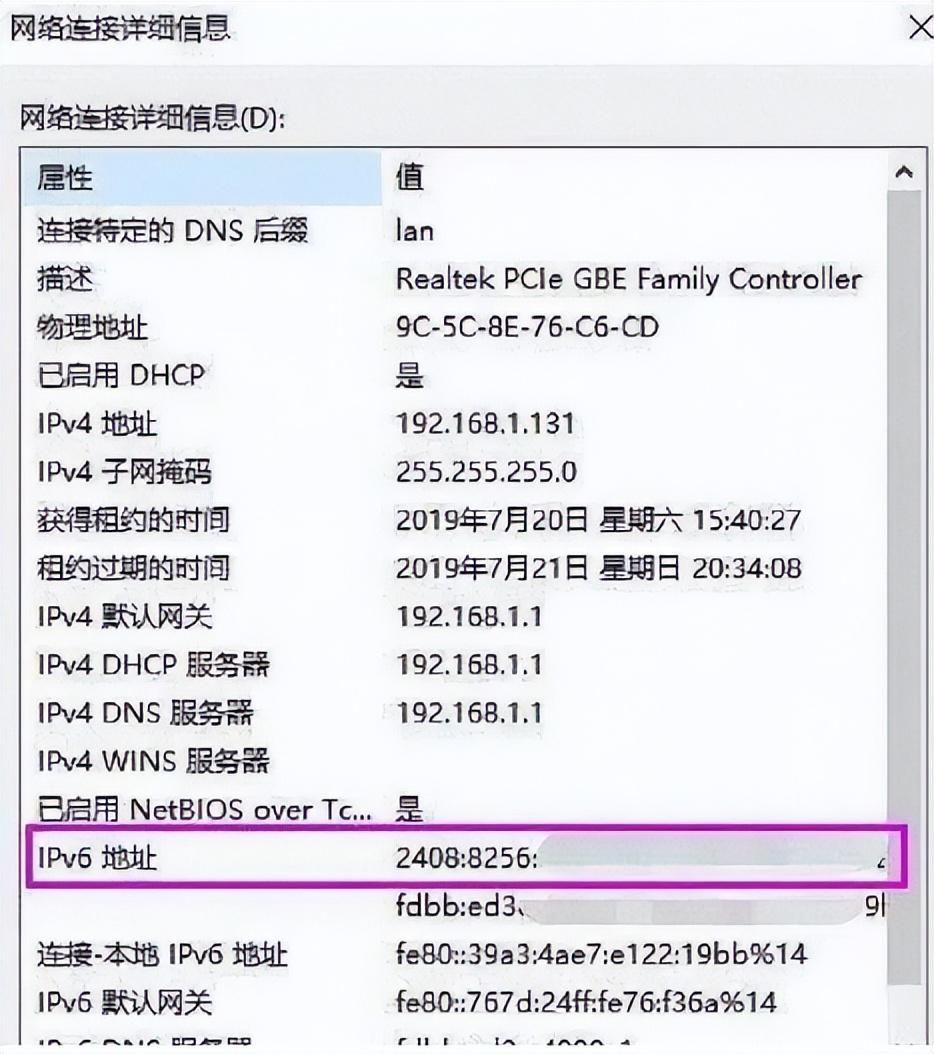Click the IPv6 默认网关 row
This screenshot has width=934, height=1054.
(455, 1003)
